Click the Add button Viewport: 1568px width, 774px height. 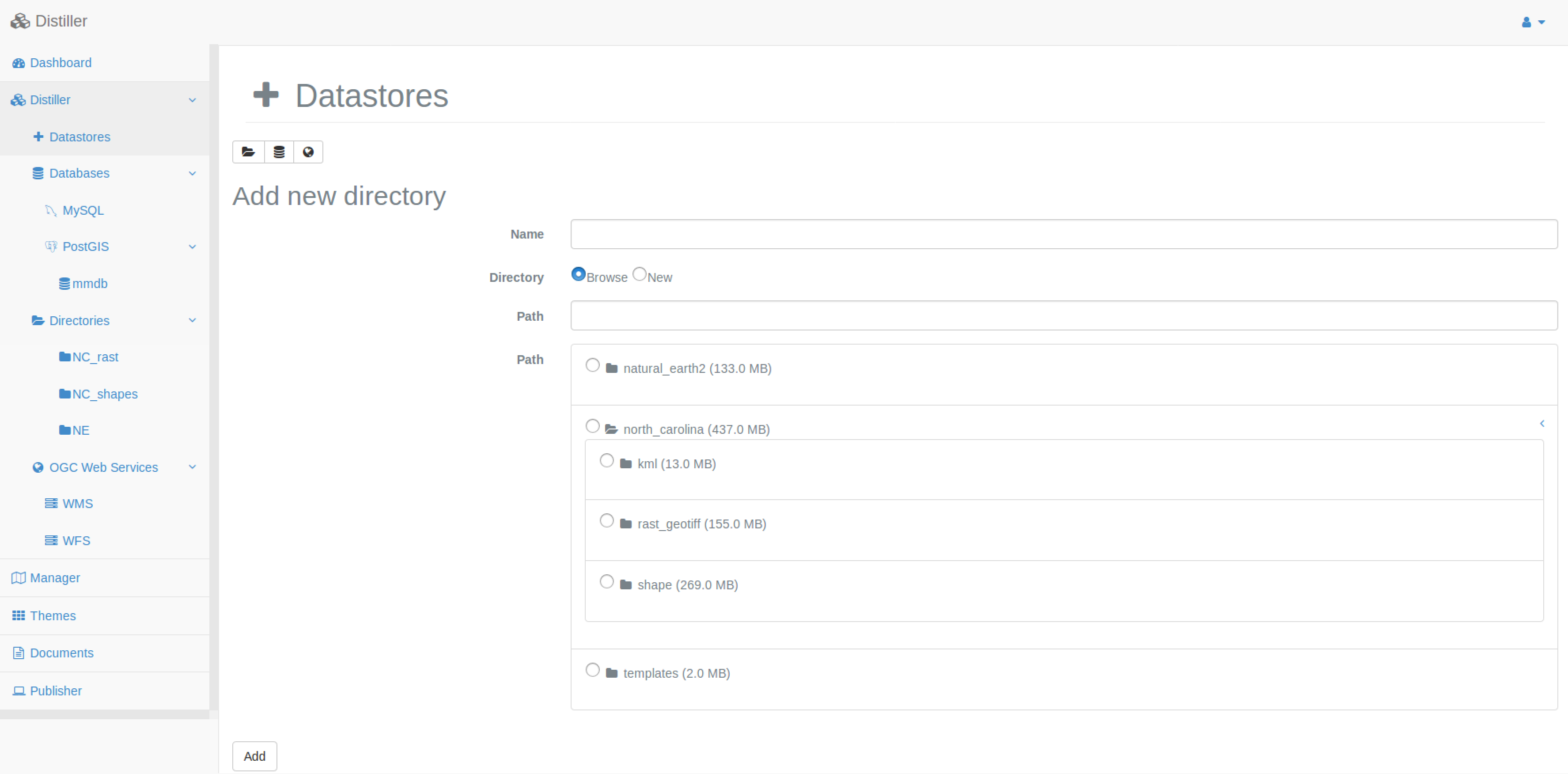254,756
